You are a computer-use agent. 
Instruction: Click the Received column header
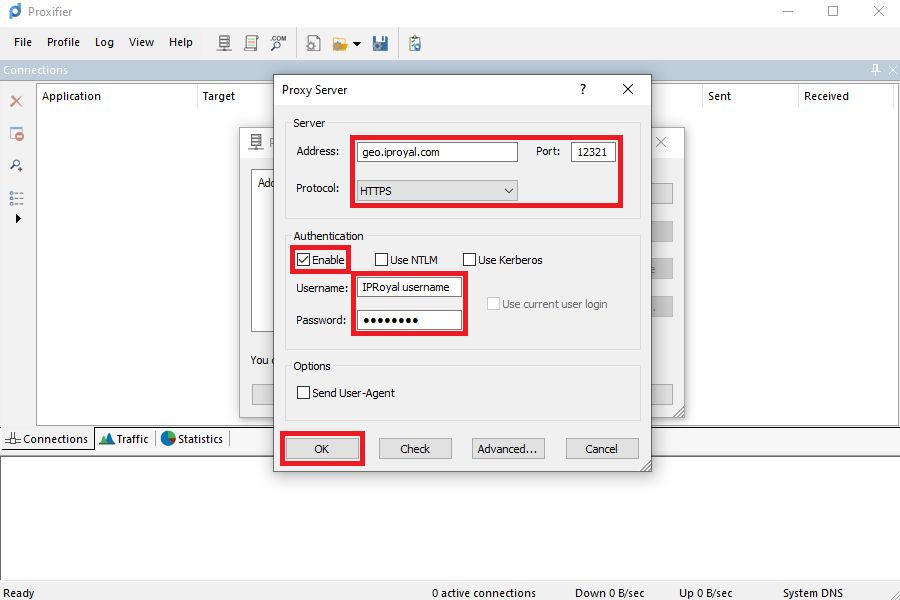point(846,96)
